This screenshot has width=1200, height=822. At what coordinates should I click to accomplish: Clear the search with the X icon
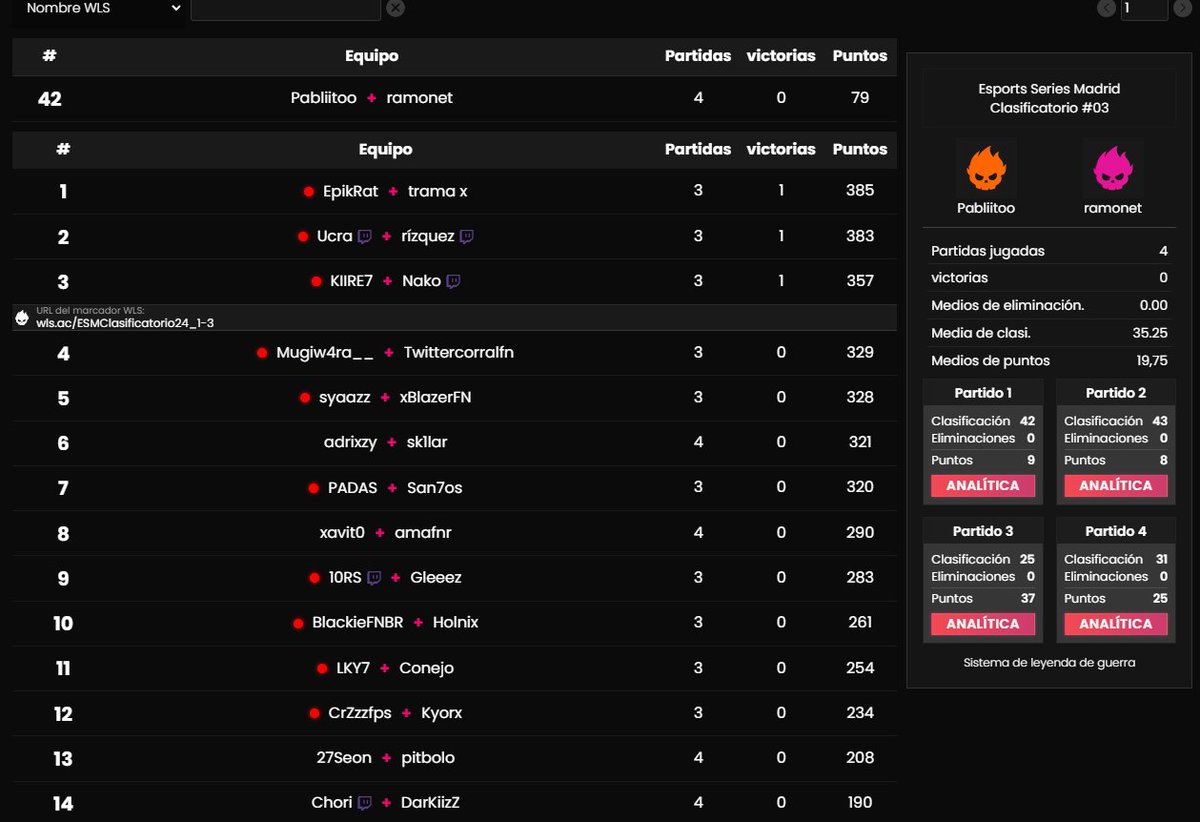[x=395, y=9]
